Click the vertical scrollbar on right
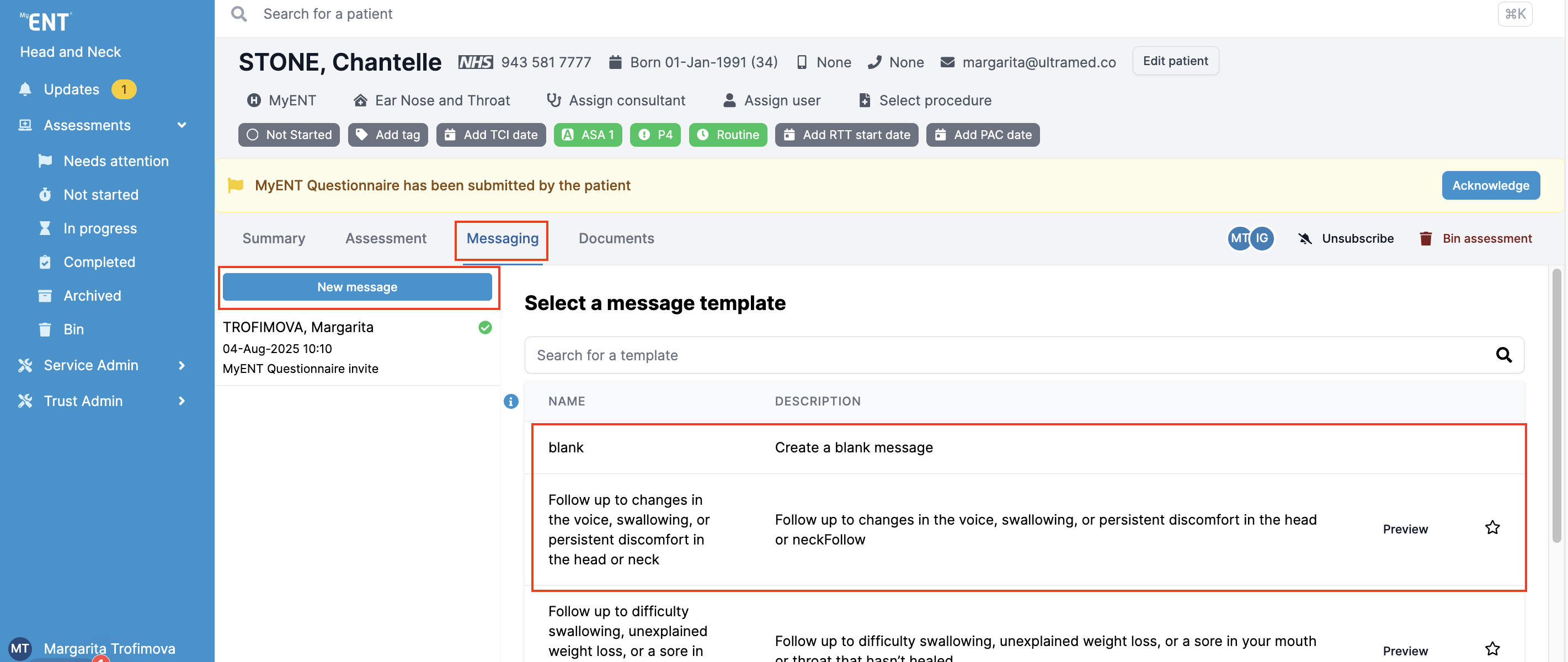1568x662 pixels. click(1556, 406)
